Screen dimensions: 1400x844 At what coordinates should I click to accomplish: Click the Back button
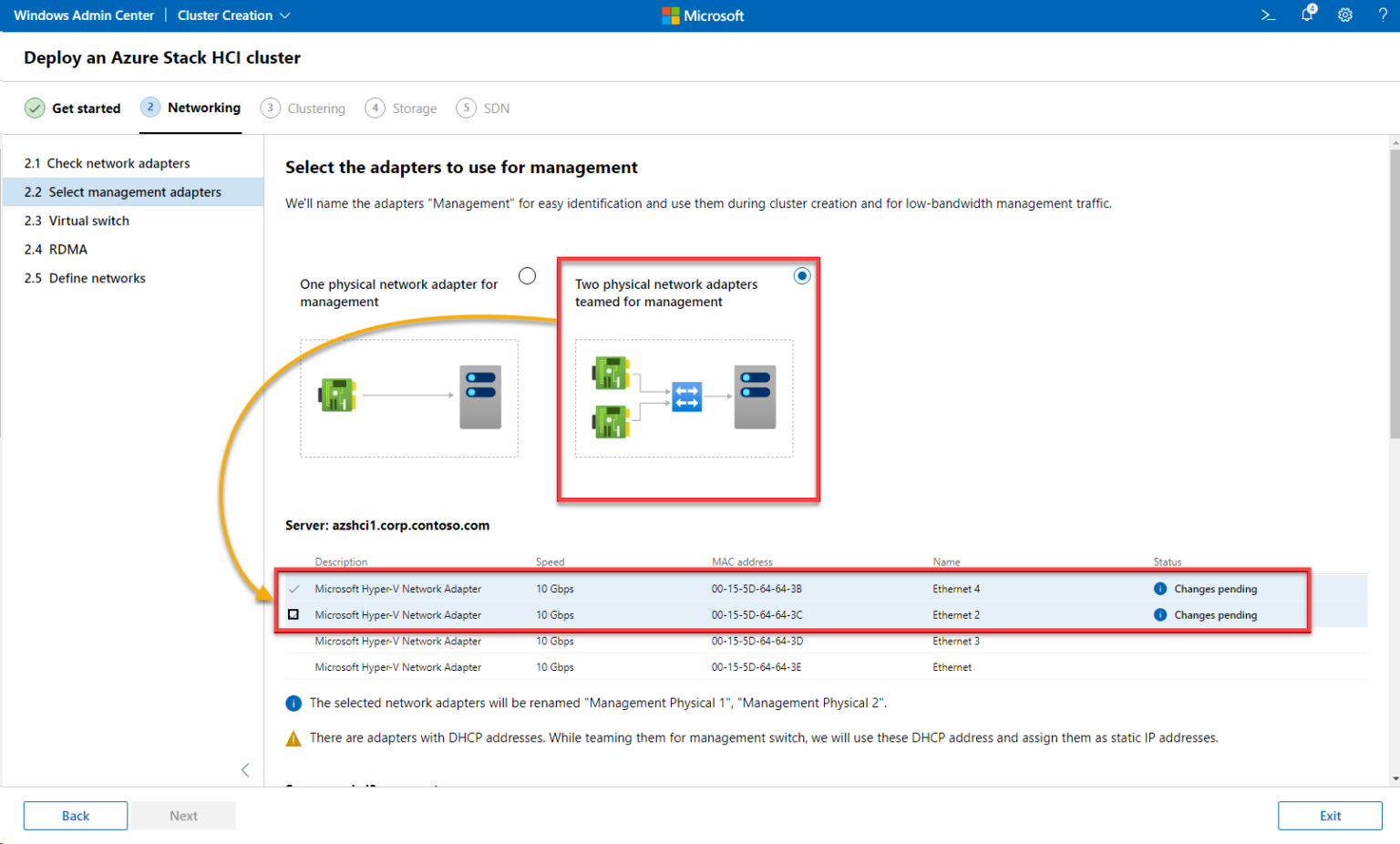tap(75, 815)
